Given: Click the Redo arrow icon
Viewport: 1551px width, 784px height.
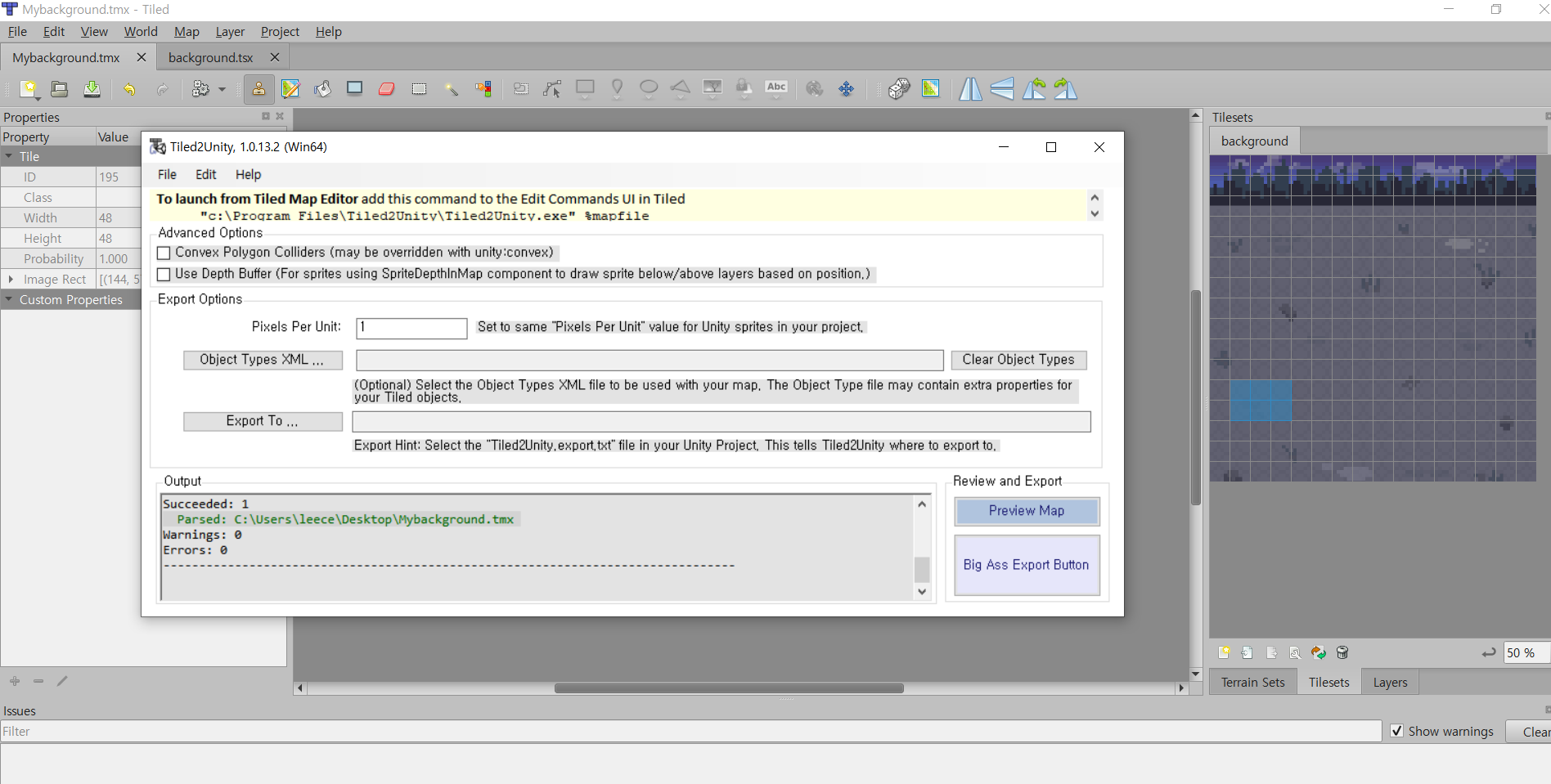Looking at the screenshot, I should (162, 89).
